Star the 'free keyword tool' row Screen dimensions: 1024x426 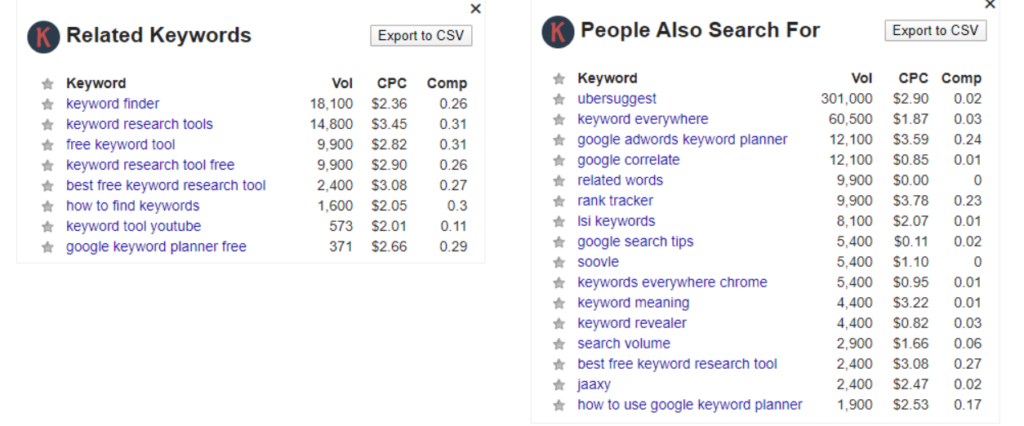(47, 145)
